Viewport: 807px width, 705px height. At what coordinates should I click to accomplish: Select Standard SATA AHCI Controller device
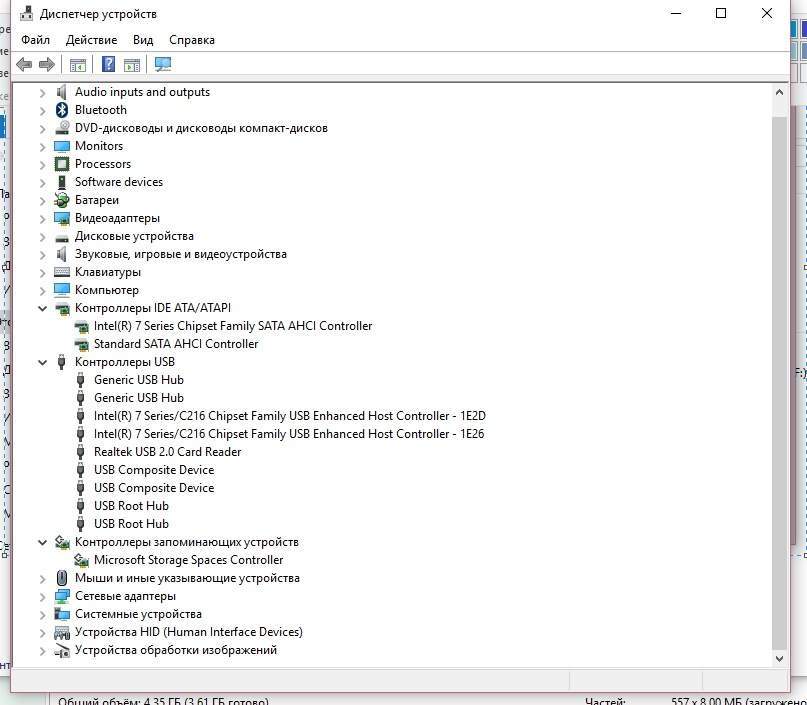pyautogui.click(x=175, y=344)
